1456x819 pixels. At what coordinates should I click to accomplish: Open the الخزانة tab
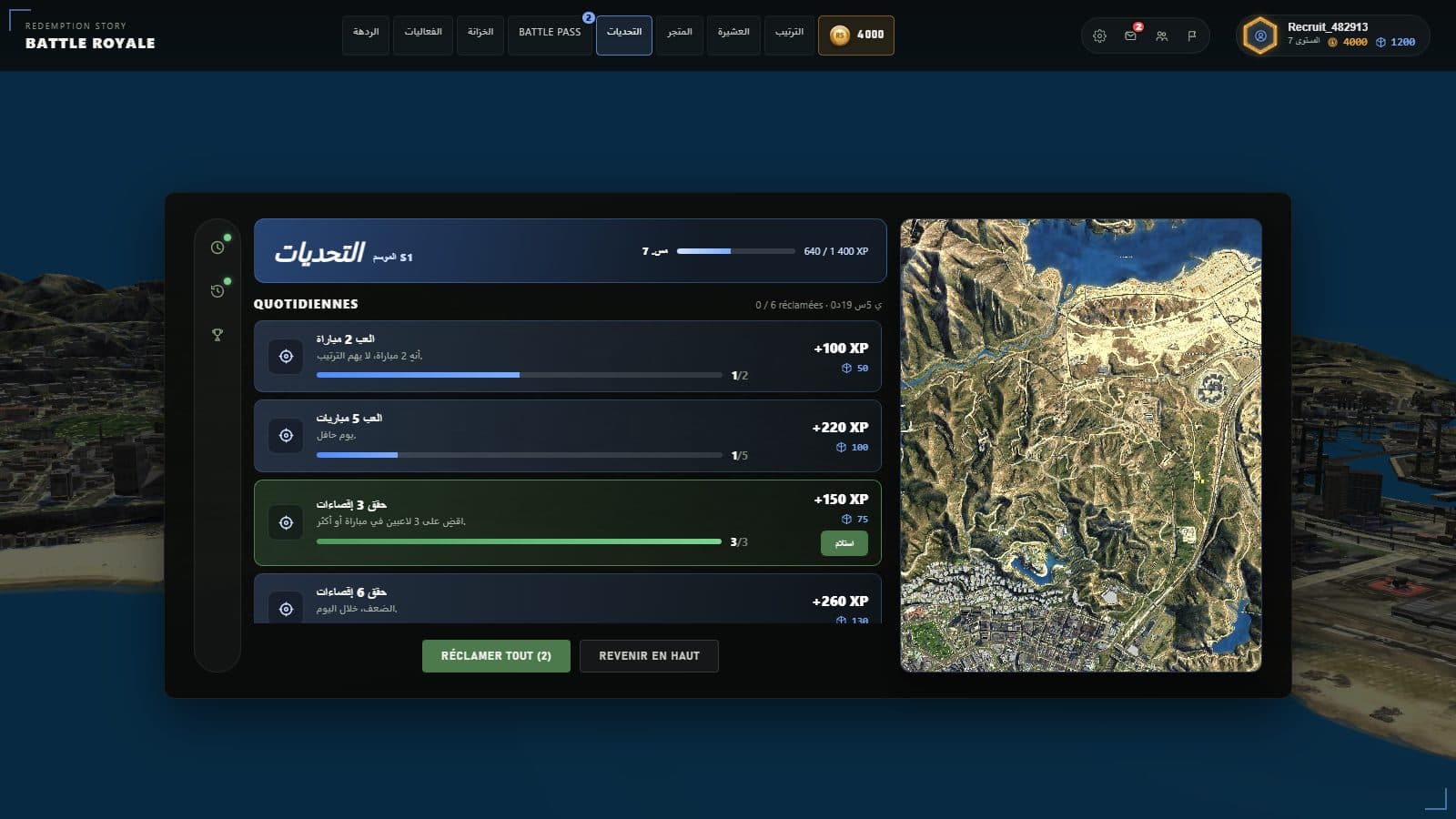point(480,35)
